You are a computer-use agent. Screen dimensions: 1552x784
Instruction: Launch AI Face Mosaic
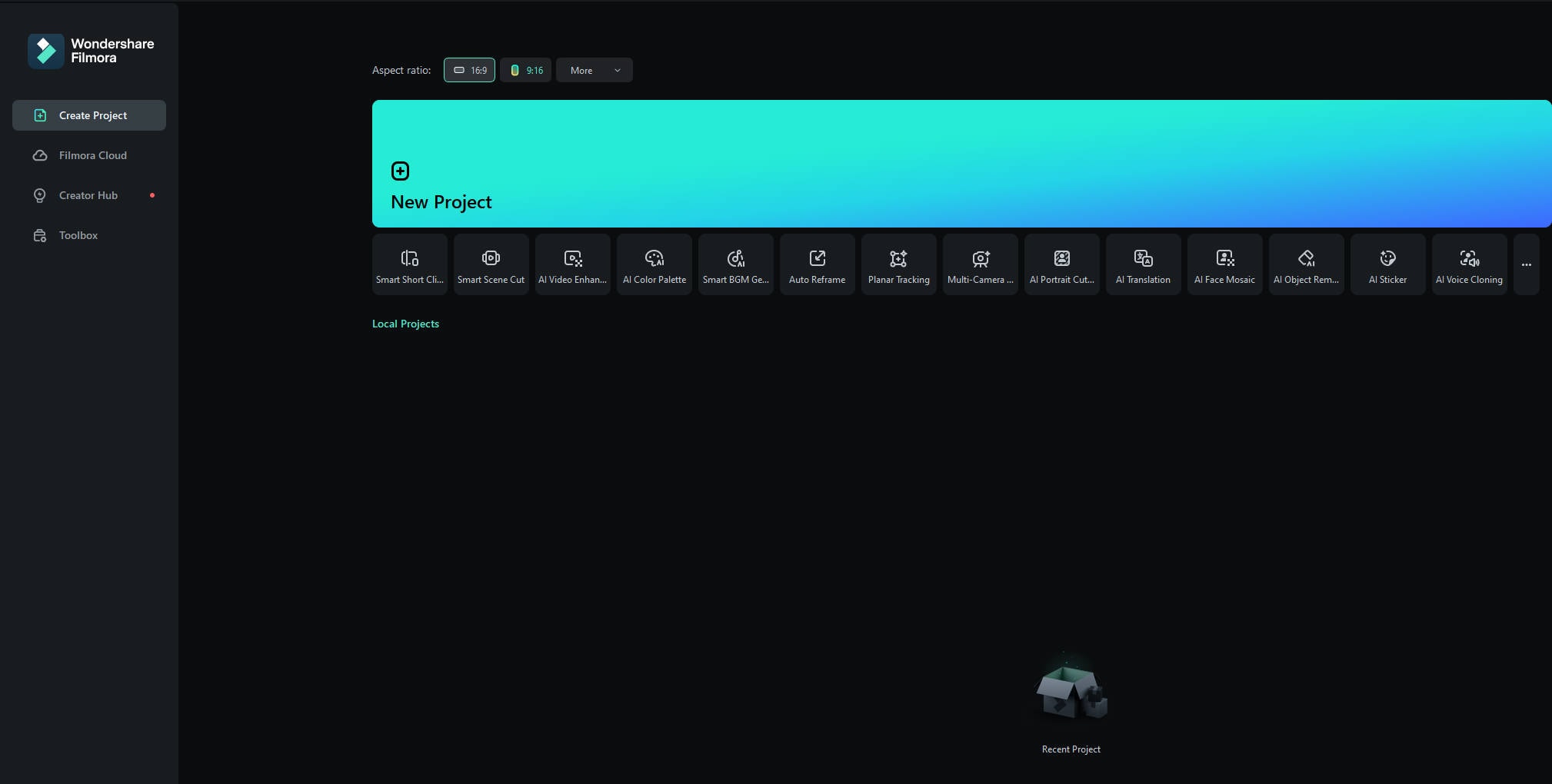[x=1225, y=264]
